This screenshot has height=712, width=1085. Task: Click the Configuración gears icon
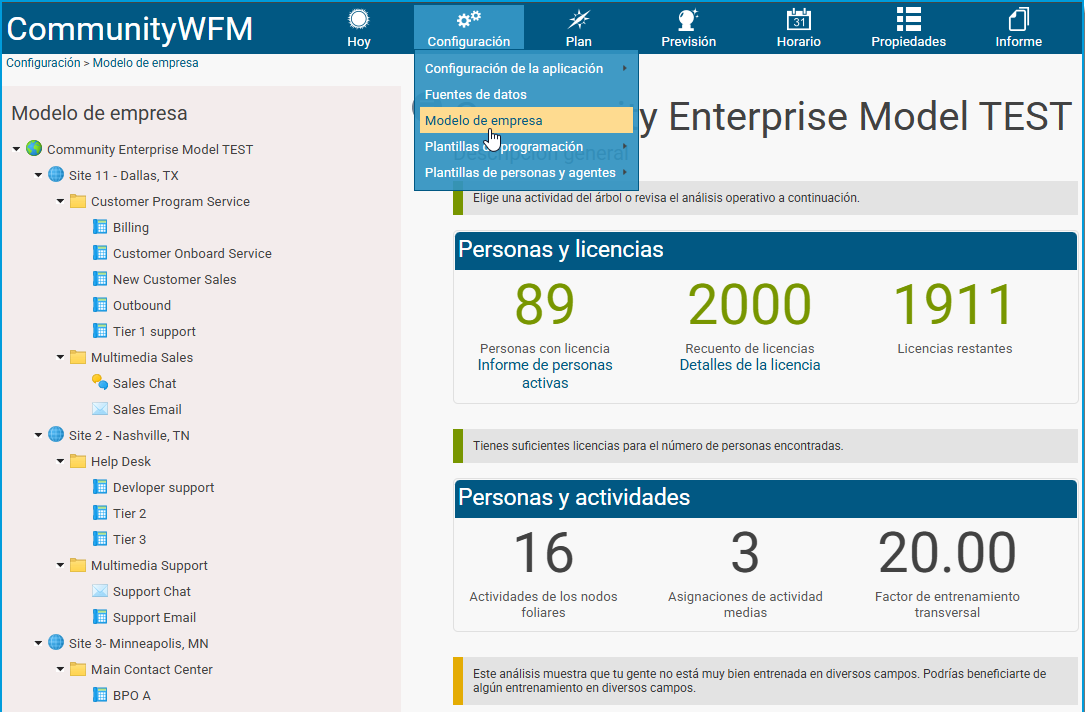[468, 19]
